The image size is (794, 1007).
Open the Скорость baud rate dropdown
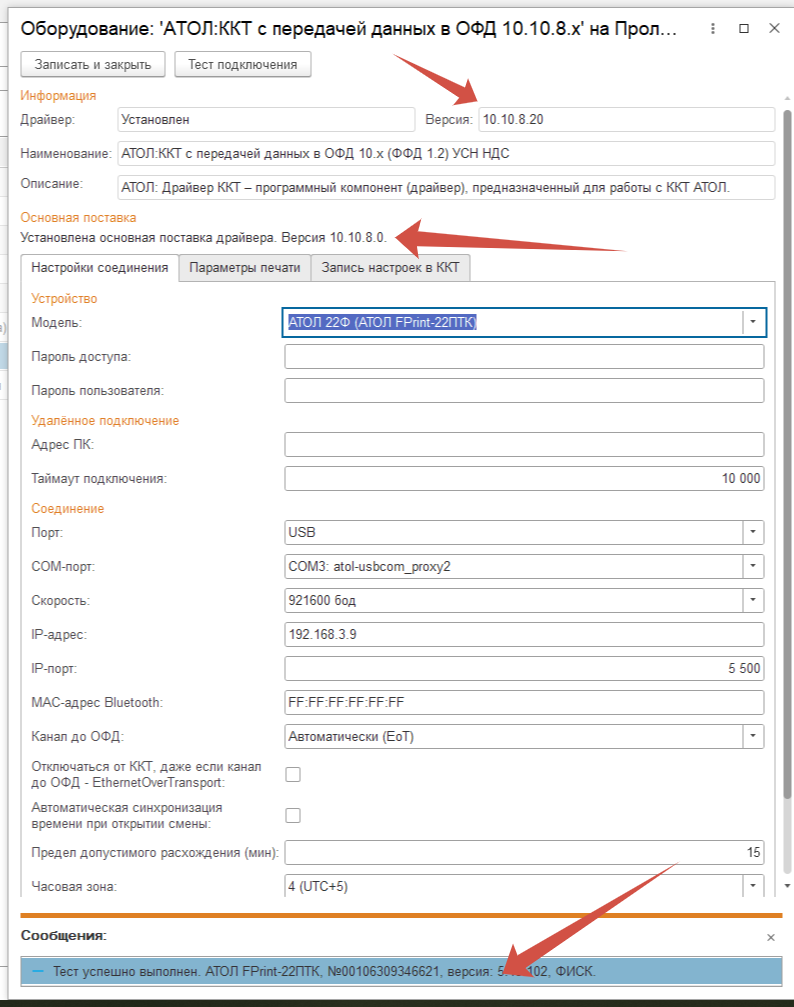coord(753,600)
